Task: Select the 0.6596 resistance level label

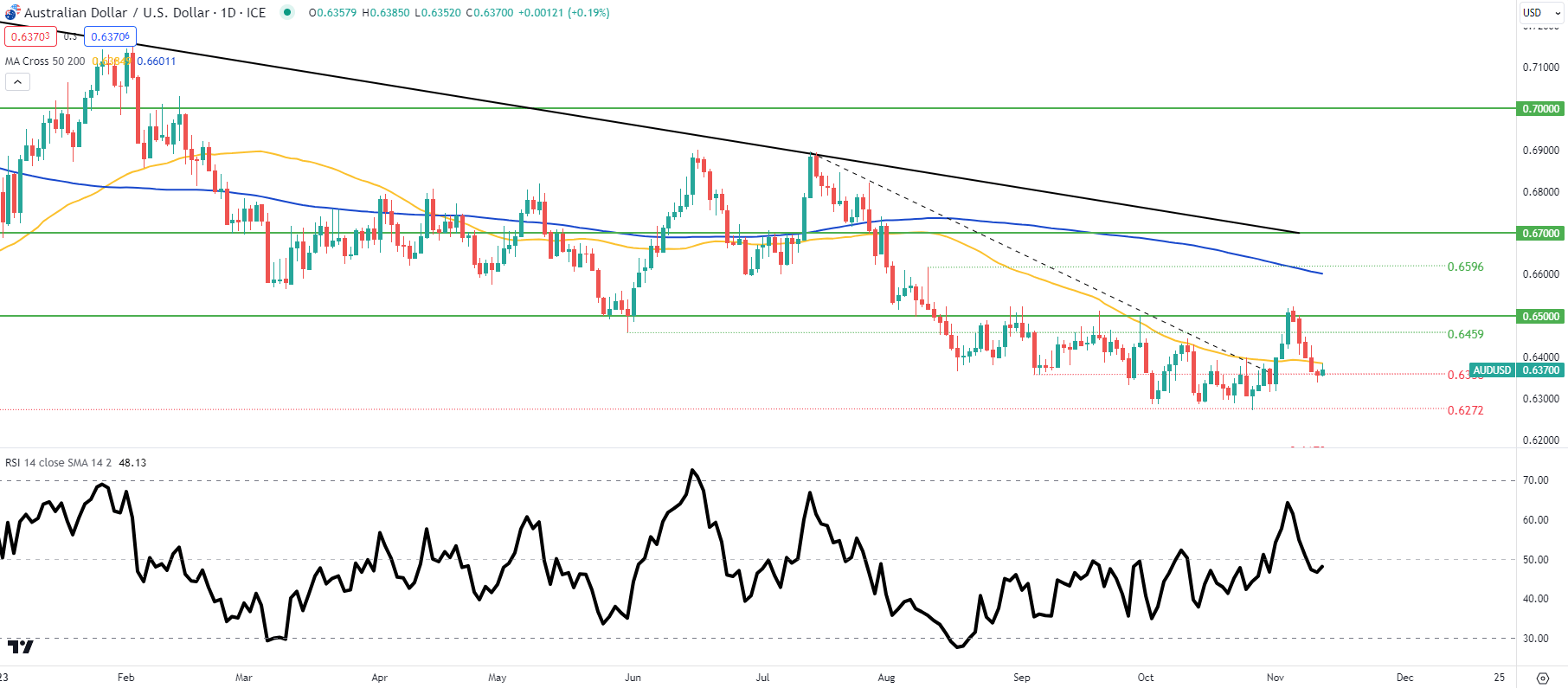Action: point(1466,267)
